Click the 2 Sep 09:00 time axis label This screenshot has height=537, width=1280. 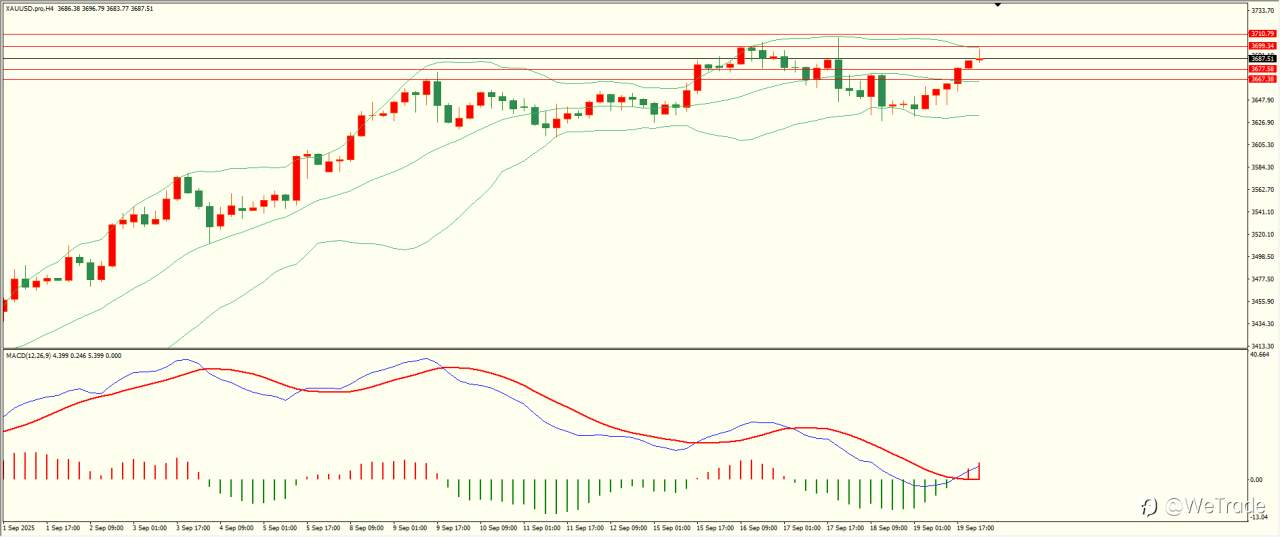click(x=107, y=526)
